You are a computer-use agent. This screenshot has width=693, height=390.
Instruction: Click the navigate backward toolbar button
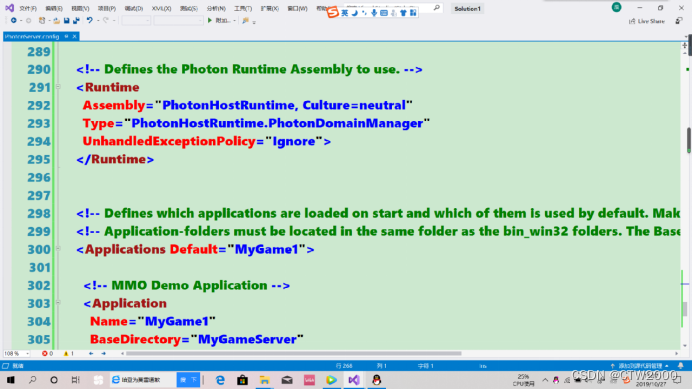tap(14, 20)
